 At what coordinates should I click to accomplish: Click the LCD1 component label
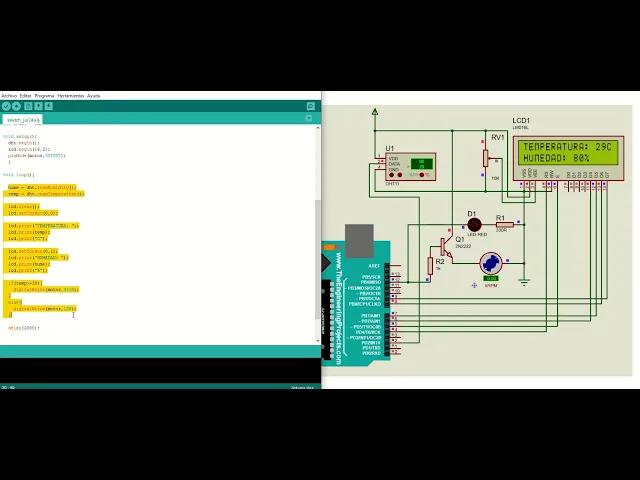tap(521, 120)
